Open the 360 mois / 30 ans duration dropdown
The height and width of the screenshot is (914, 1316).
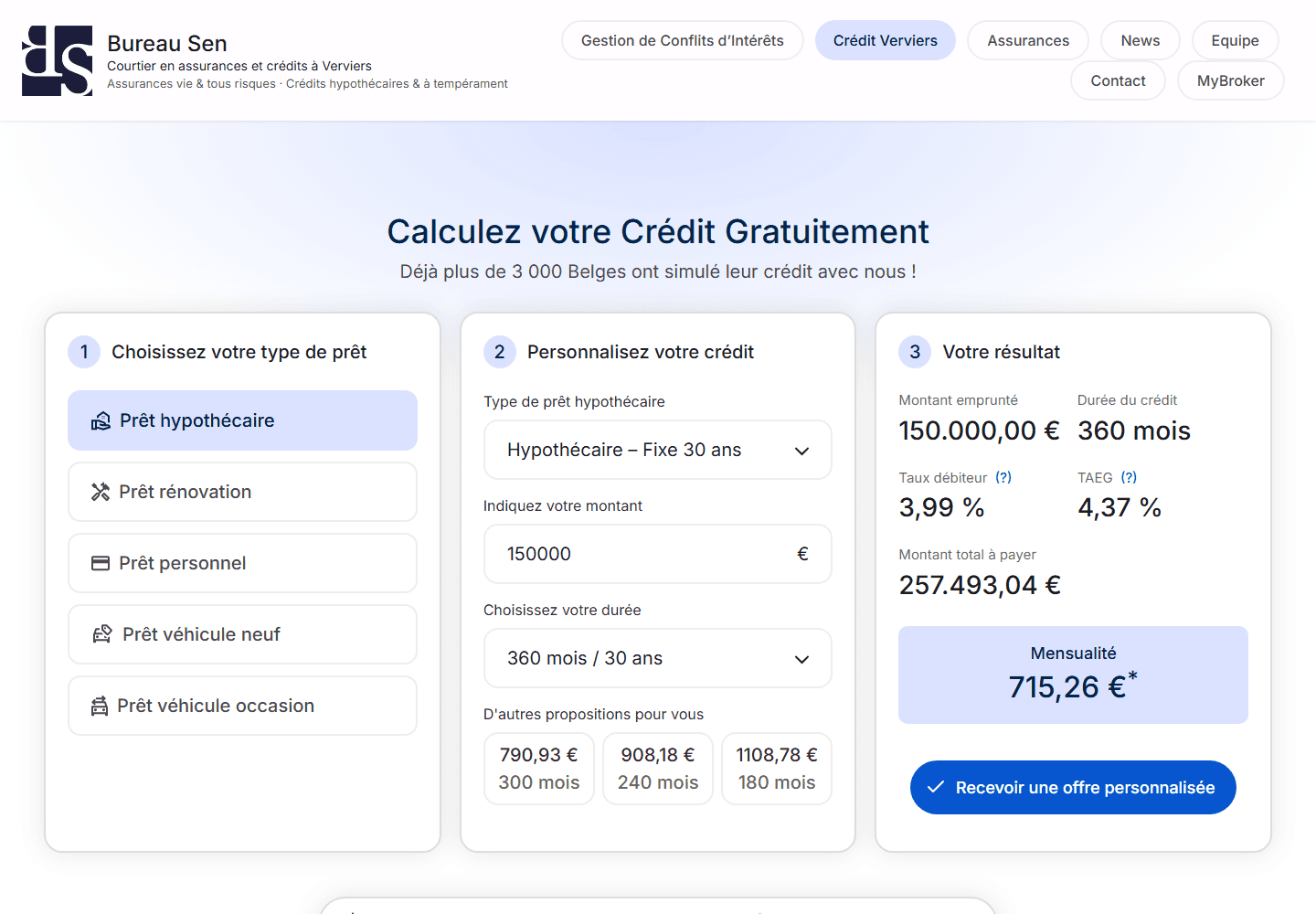[x=657, y=658]
